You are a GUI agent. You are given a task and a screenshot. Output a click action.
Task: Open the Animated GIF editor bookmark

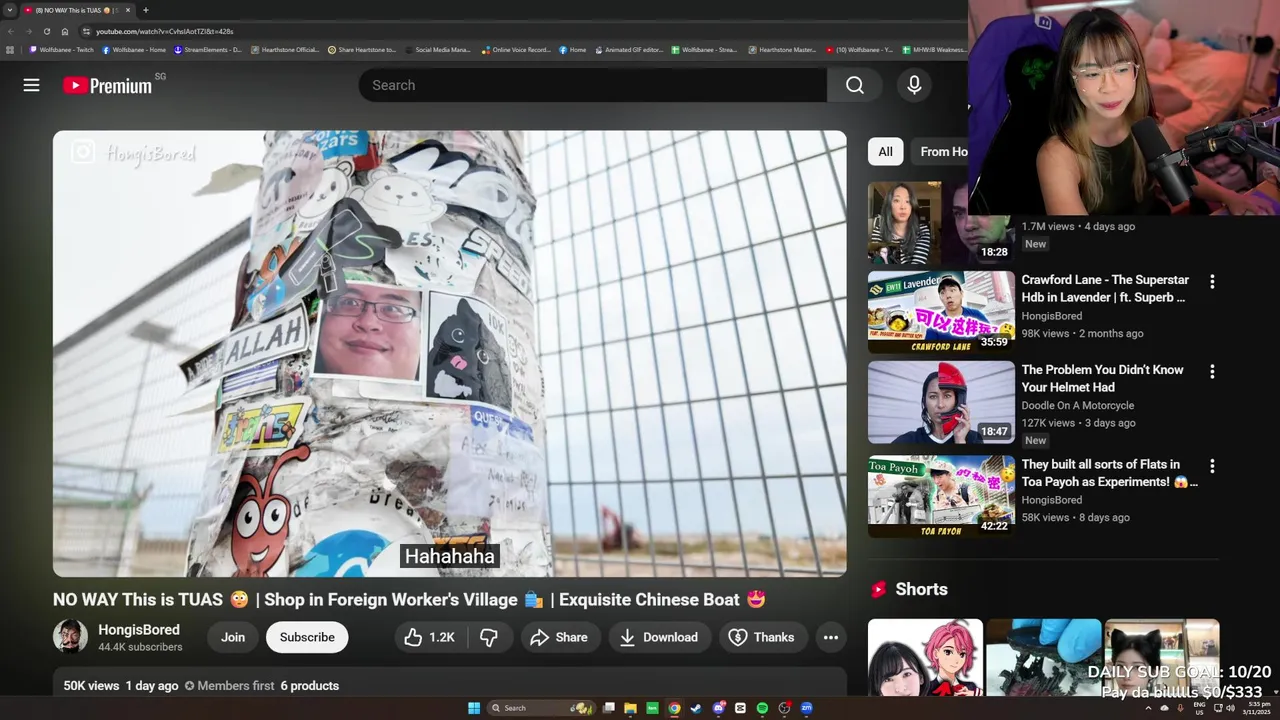629,49
